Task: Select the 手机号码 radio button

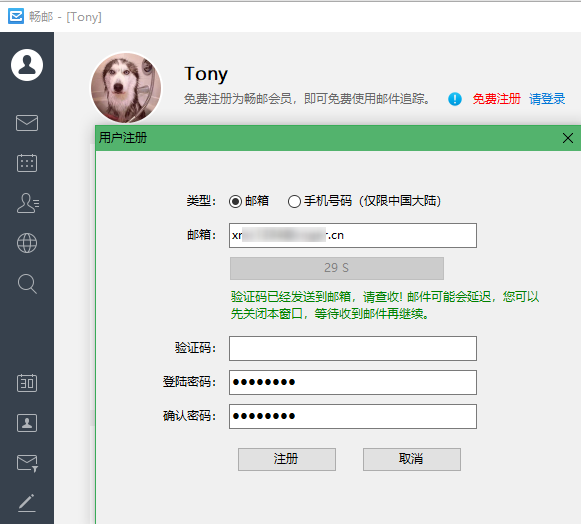Action: click(x=294, y=201)
